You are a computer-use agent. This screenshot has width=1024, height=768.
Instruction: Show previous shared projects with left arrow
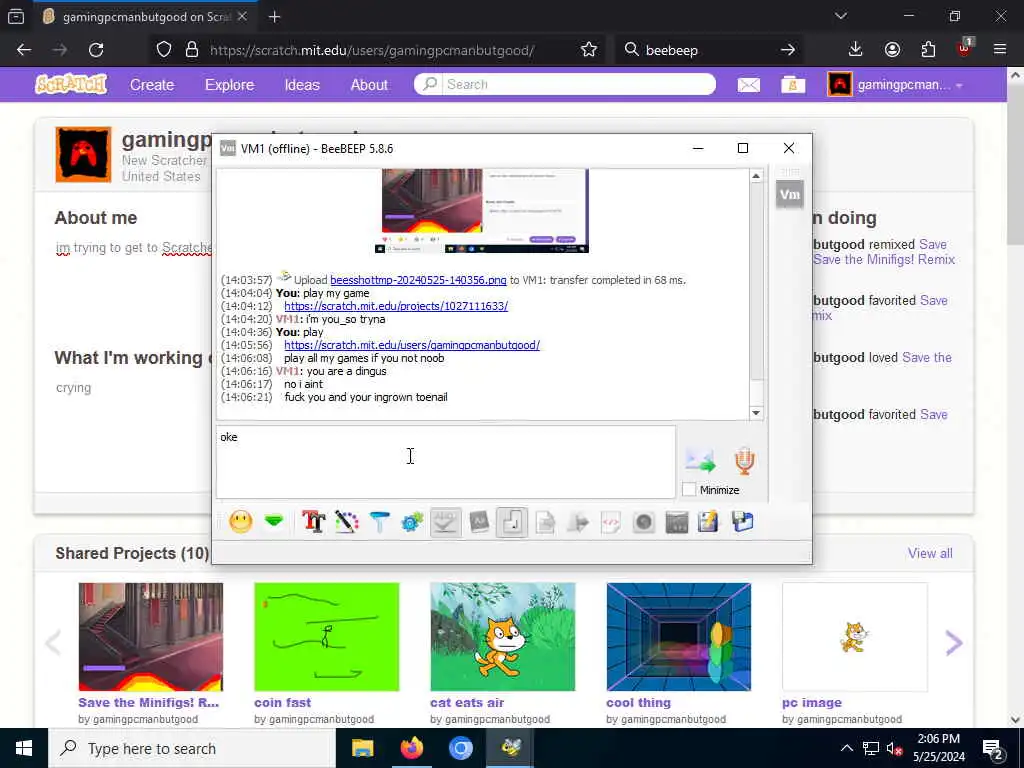click(x=53, y=643)
